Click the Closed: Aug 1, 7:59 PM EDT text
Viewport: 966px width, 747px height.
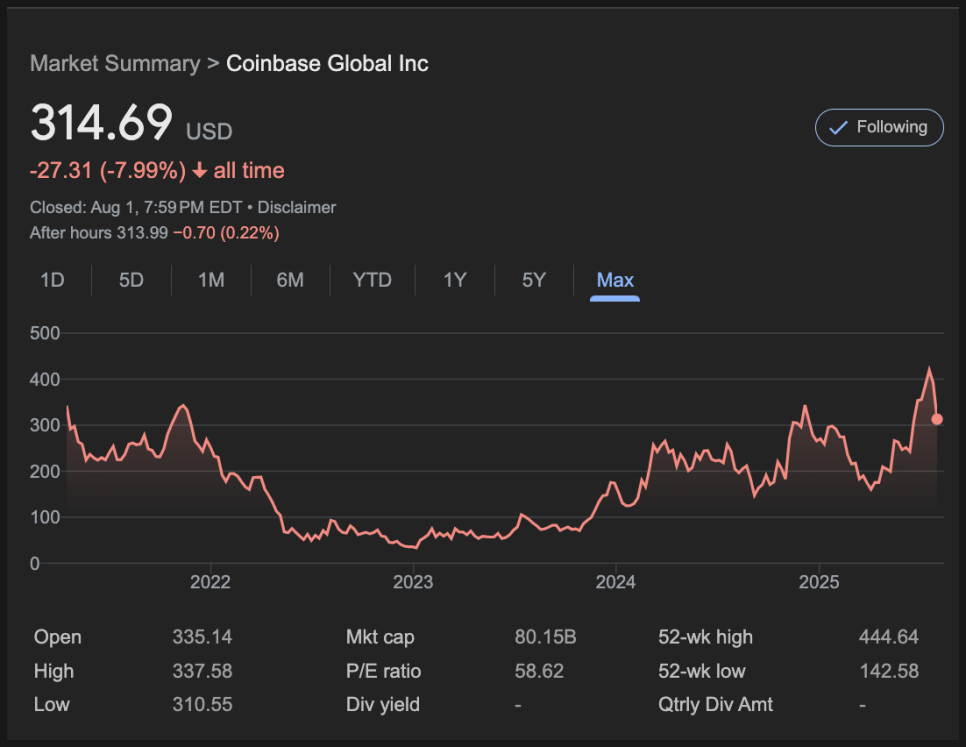click(136, 208)
